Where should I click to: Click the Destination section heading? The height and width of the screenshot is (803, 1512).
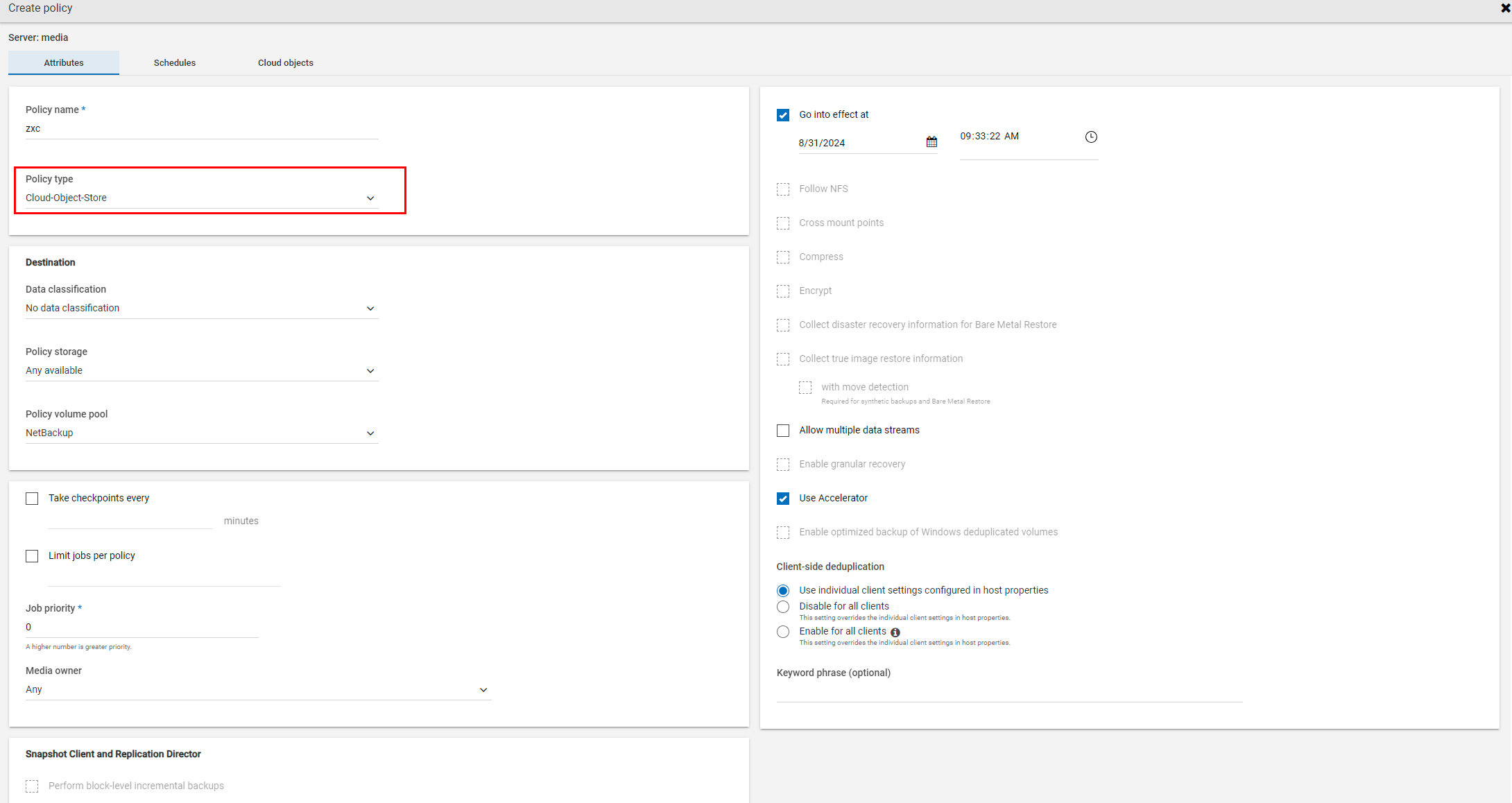click(51, 262)
